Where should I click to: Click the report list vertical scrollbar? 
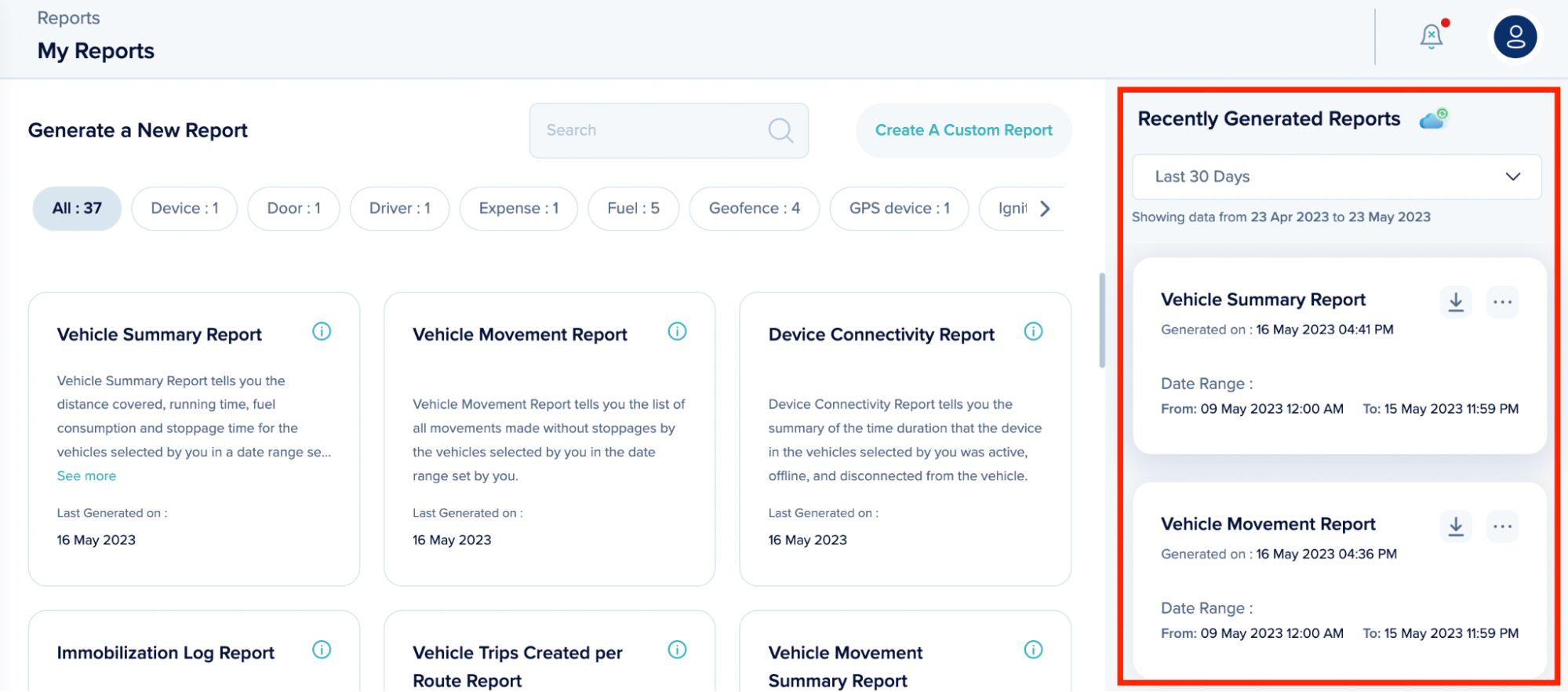click(1102, 320)
